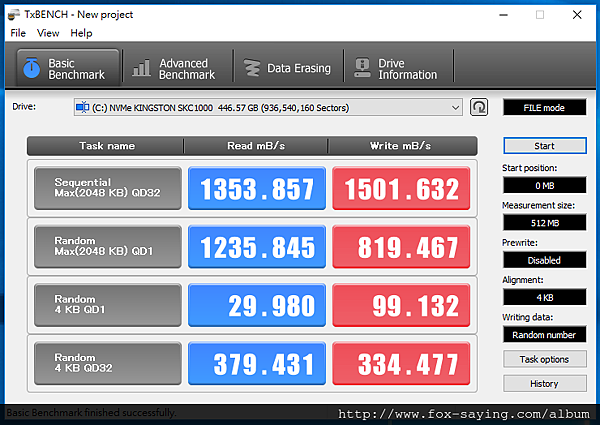Open the Writing data Random number selector
The image size is (600, 425).
[545, 335]
